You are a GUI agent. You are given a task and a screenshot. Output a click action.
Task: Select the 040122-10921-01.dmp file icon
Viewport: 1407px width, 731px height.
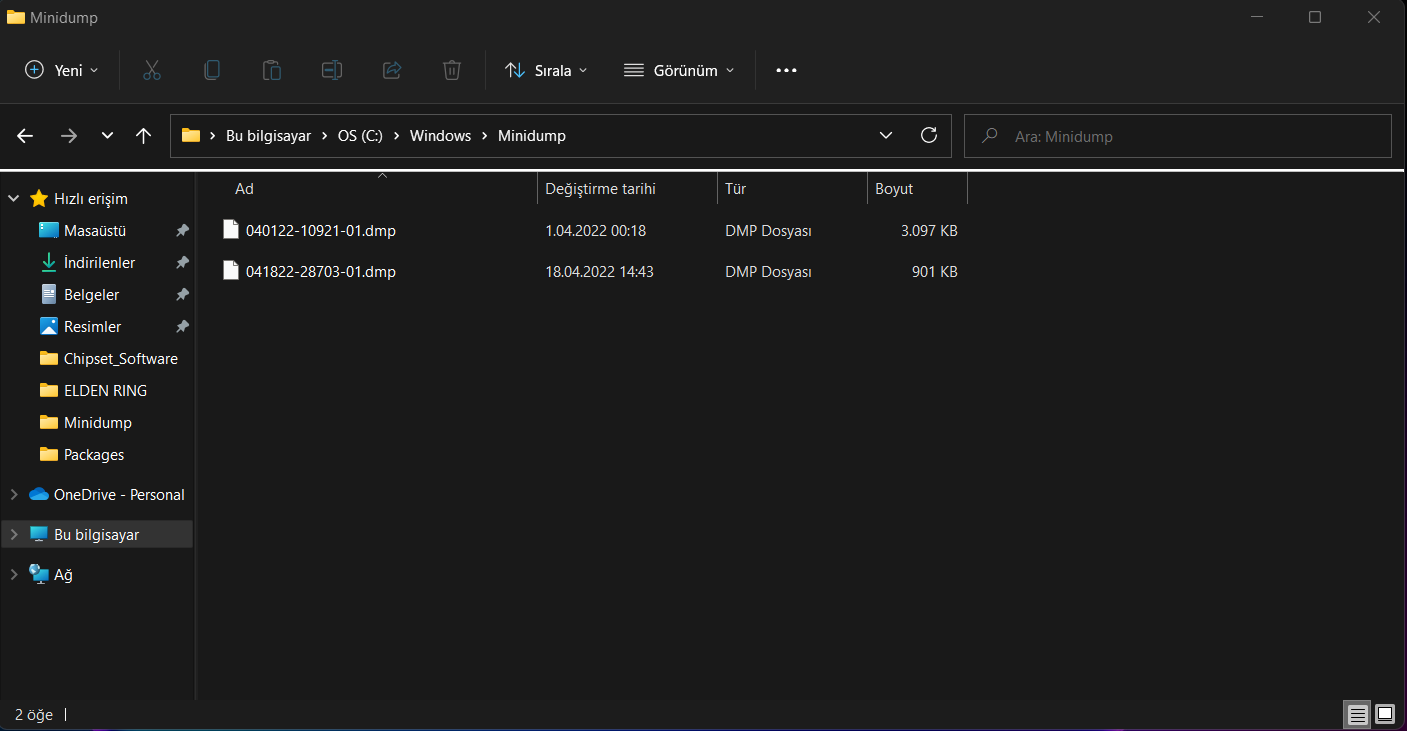point(231,230)
